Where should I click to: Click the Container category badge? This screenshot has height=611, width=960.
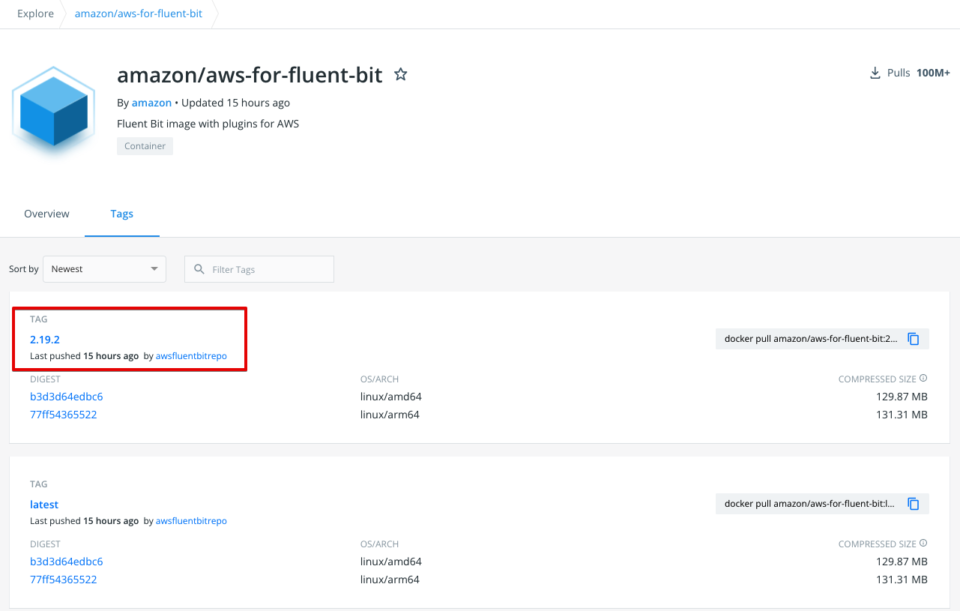coord(144,145)
